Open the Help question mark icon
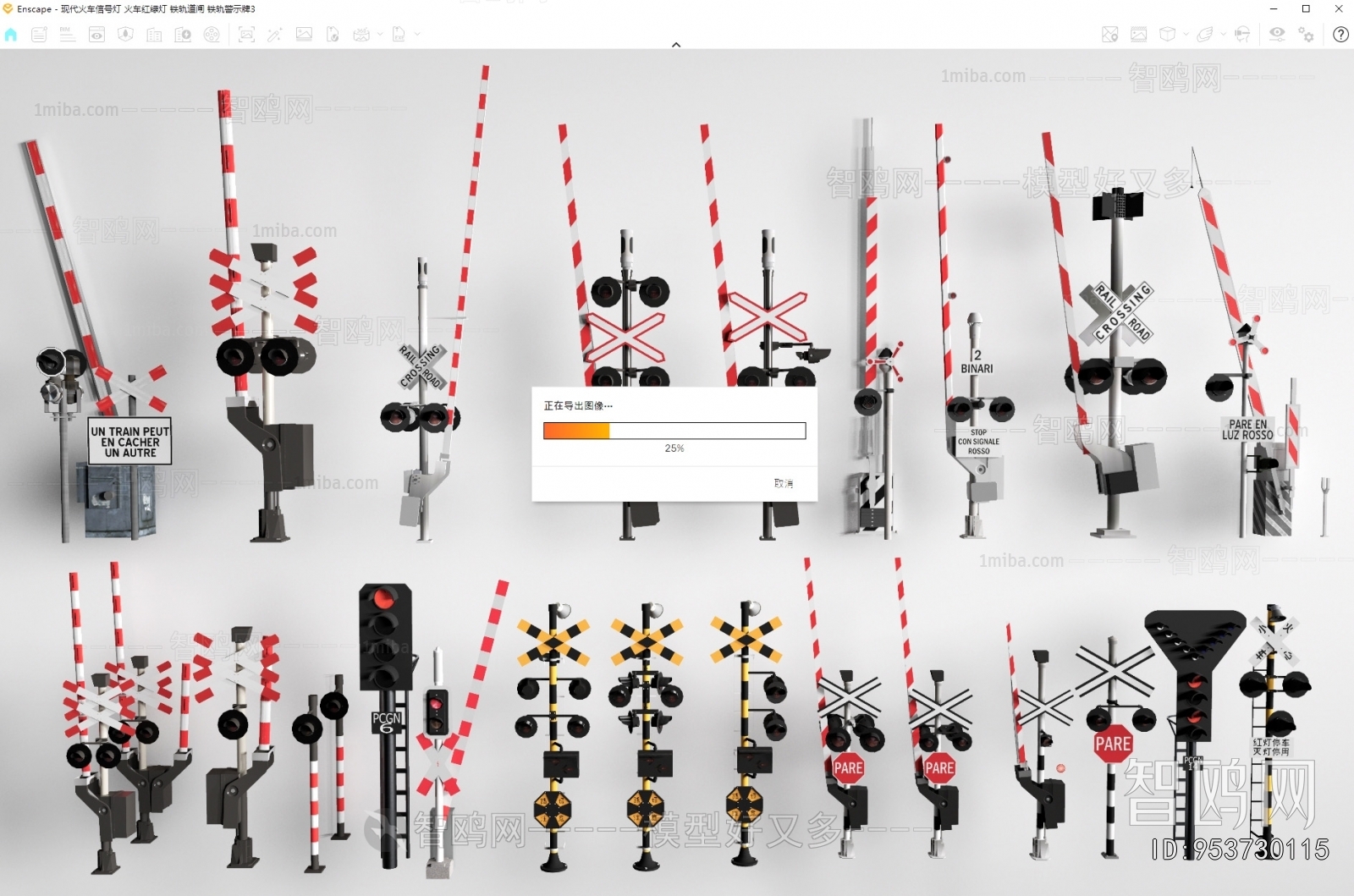1354x896 pixels. coord(1340,35)
